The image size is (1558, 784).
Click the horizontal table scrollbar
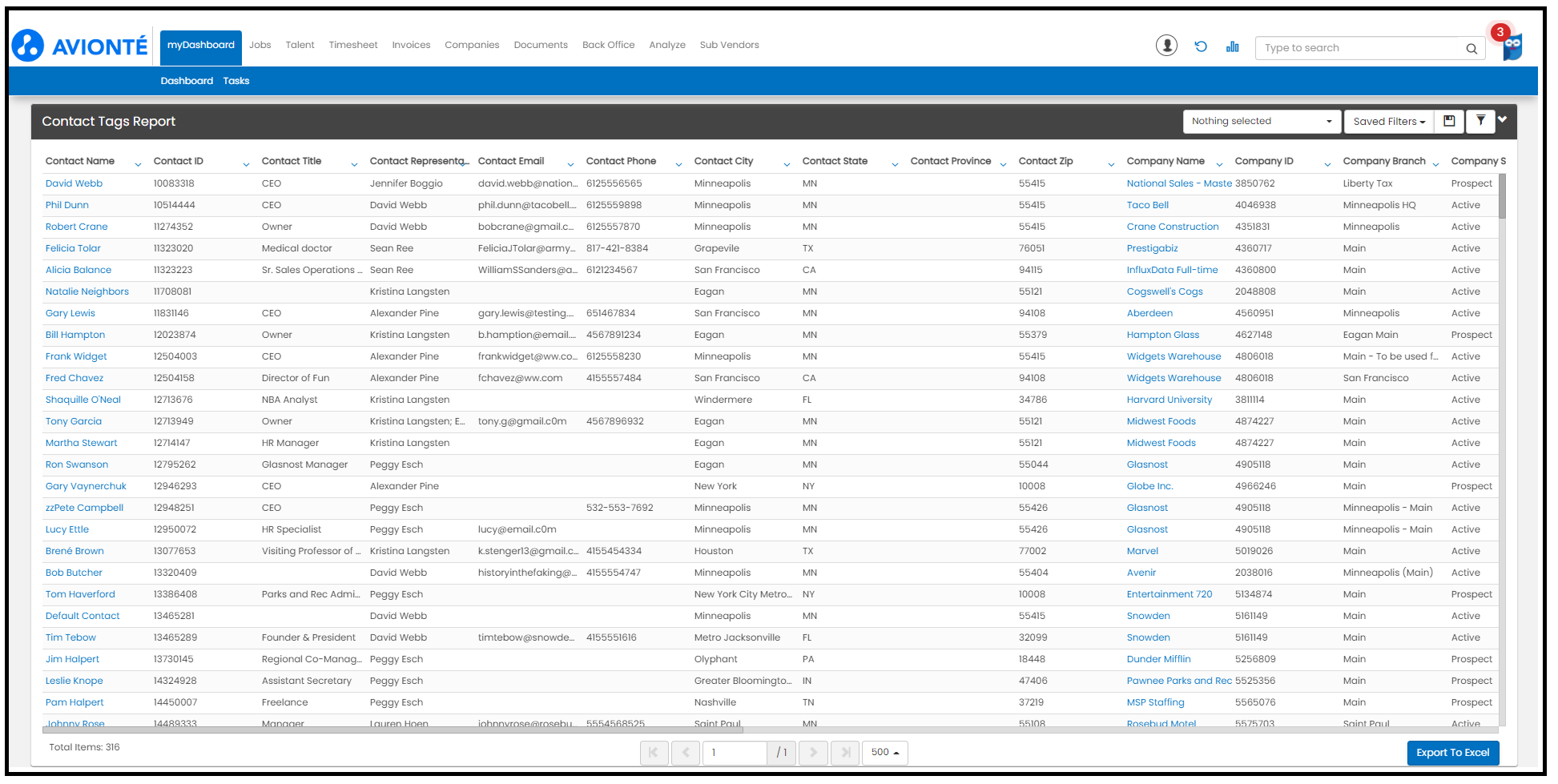(x=393, y=730)
